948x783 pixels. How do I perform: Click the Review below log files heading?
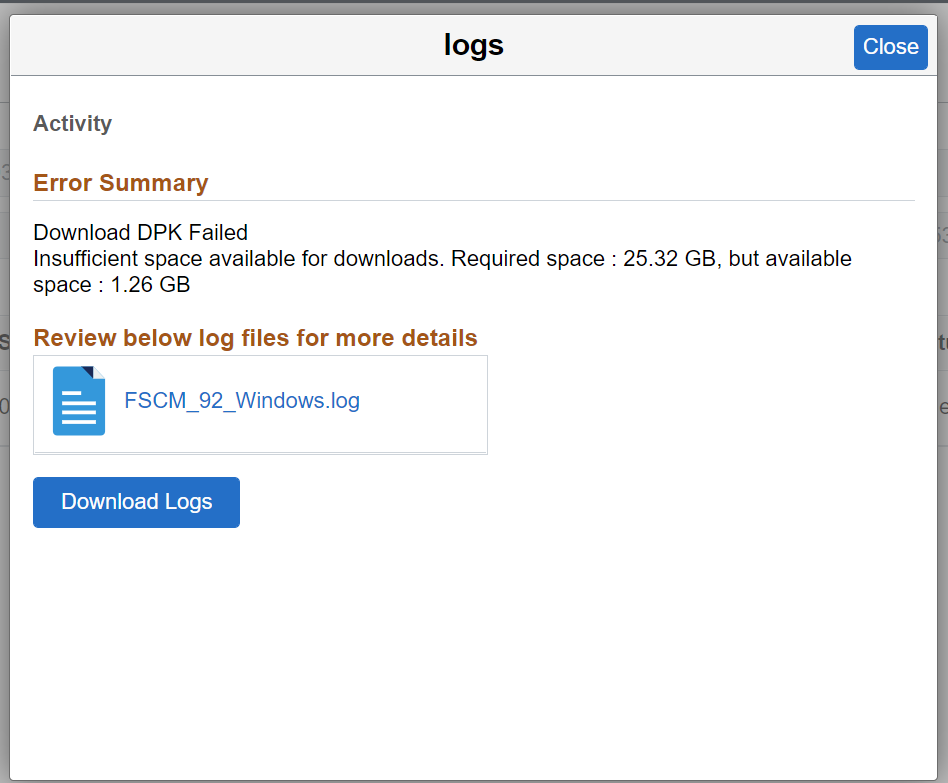(x=255, y=338)
